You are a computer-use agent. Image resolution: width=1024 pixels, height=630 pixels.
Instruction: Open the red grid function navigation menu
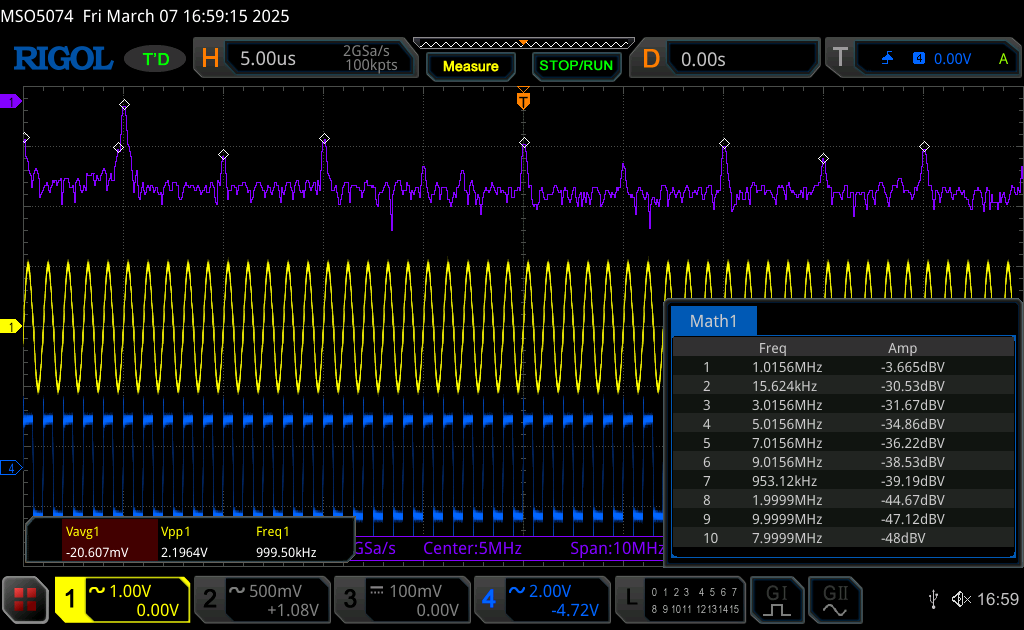(27, 599)
